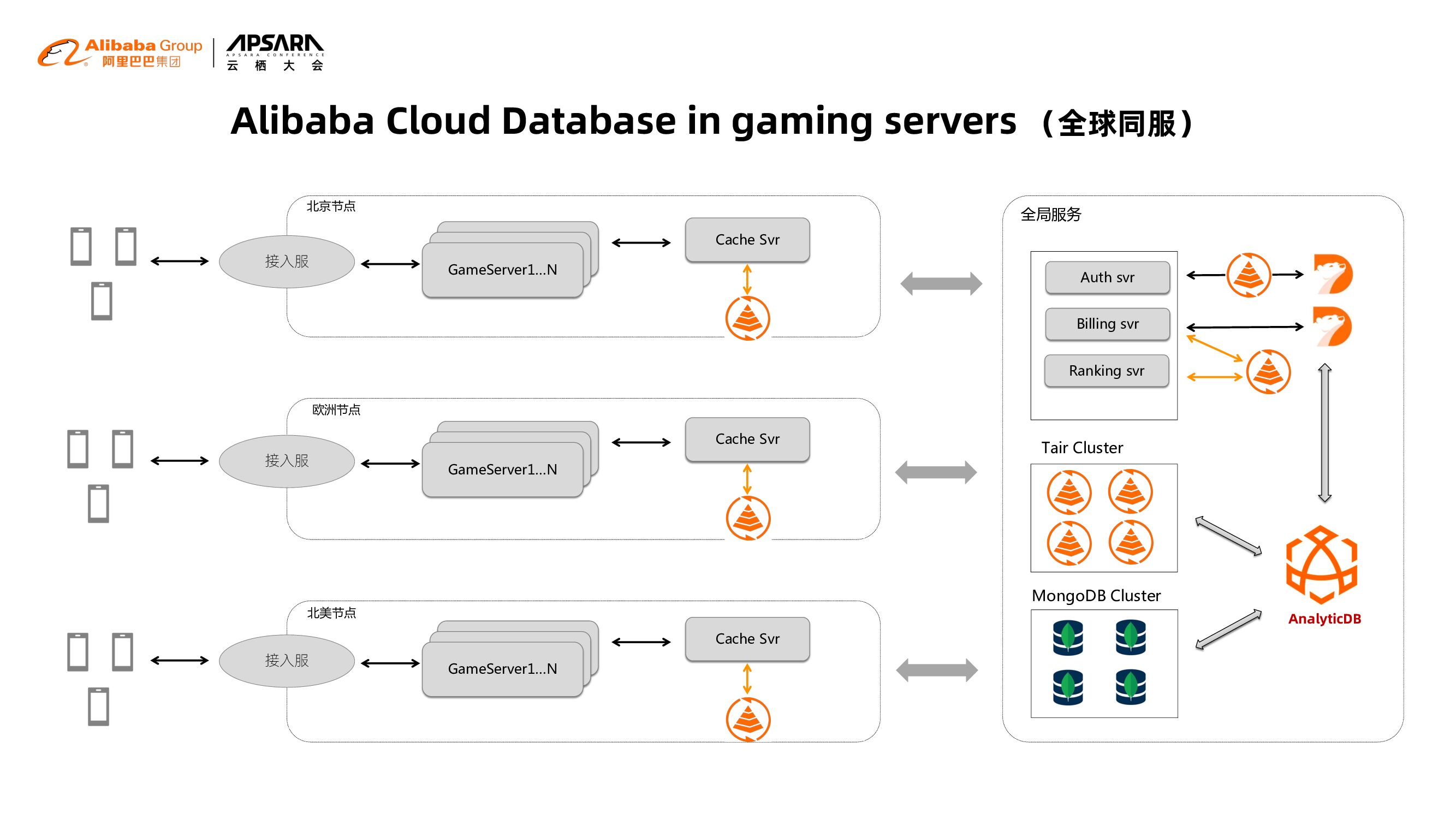
Task: Click the Billing svr box
Action: (1107, 324)
